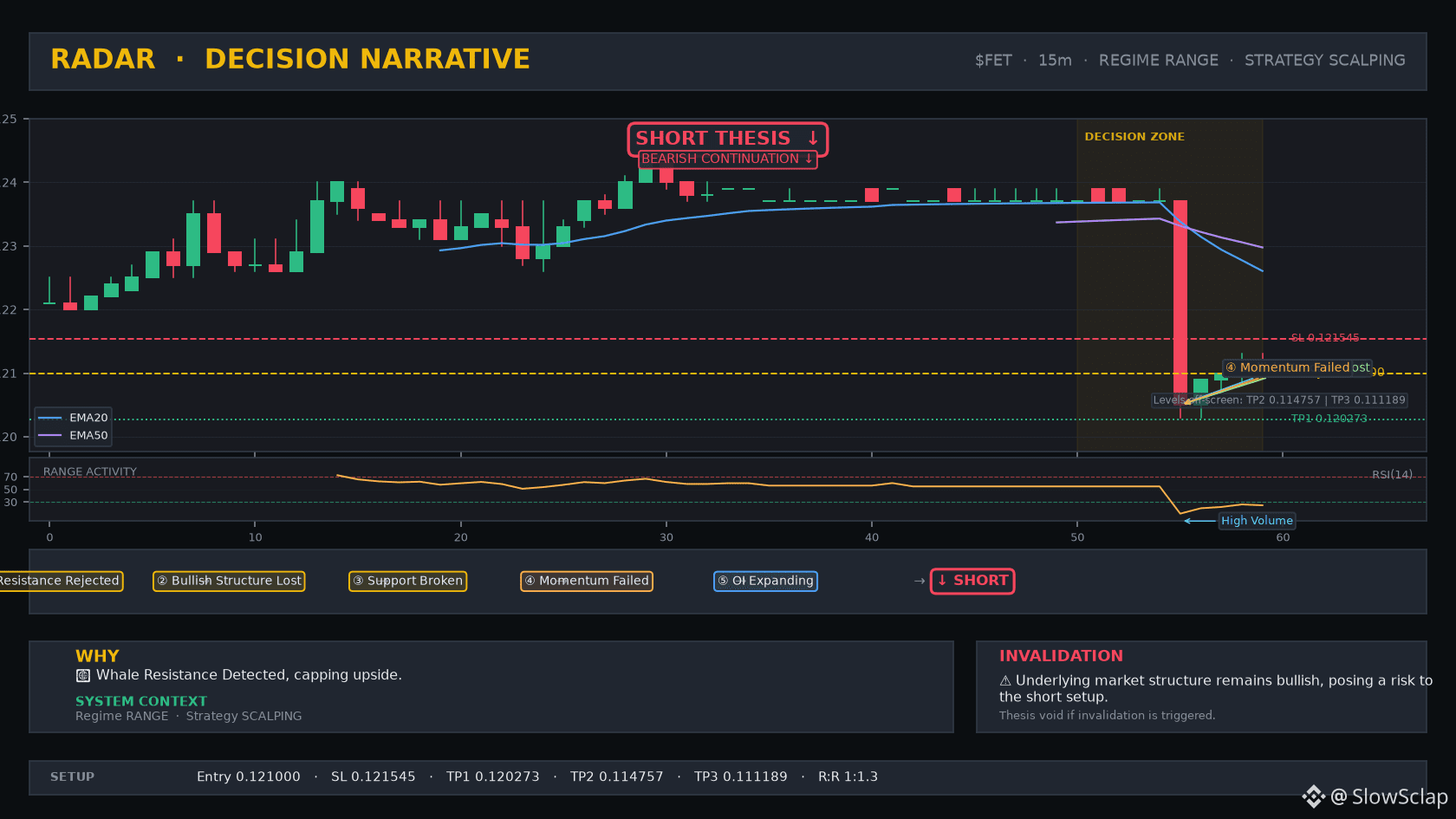
Task: Click the SETUP label in the bottom bar
Action: (73, 777)
